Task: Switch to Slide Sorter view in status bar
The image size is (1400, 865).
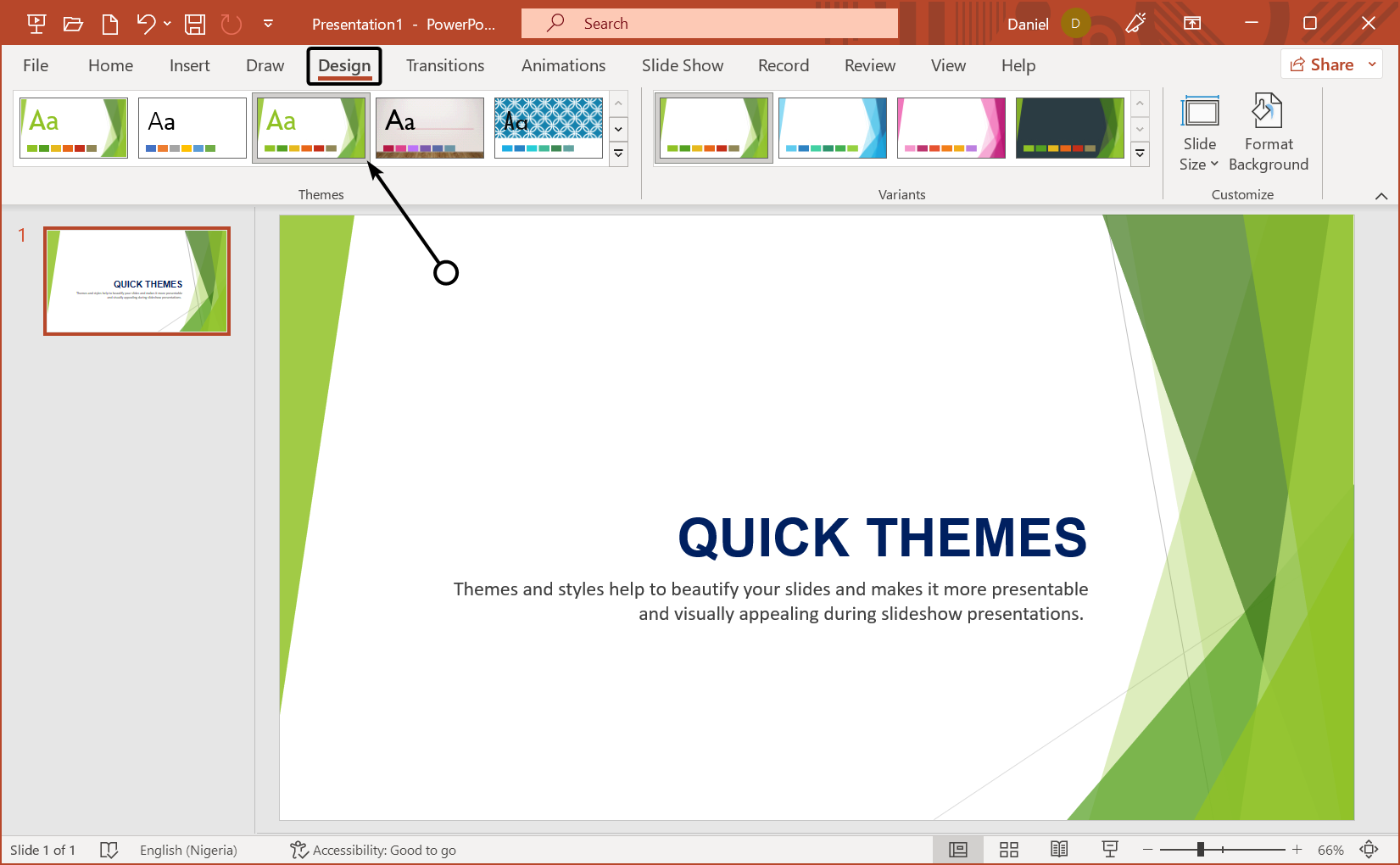Action: (x=1008, y=849)
